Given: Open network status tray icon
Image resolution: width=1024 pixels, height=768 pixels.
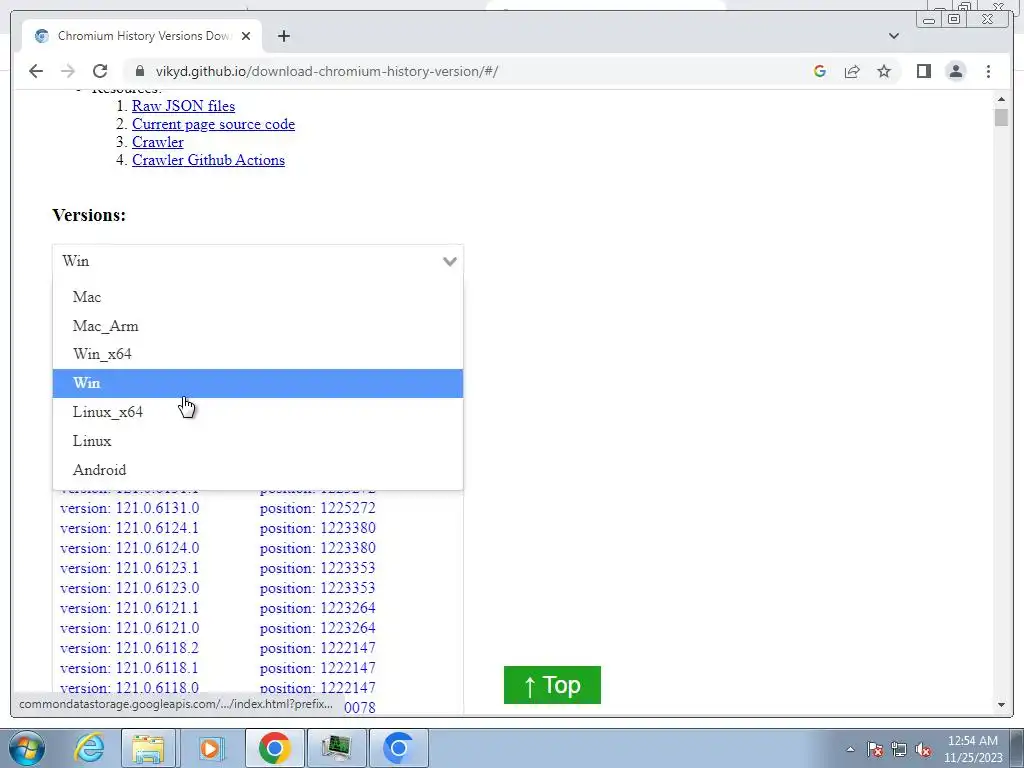Looking at the screenshot, I should pyautogui.click(x=899, y=749).
